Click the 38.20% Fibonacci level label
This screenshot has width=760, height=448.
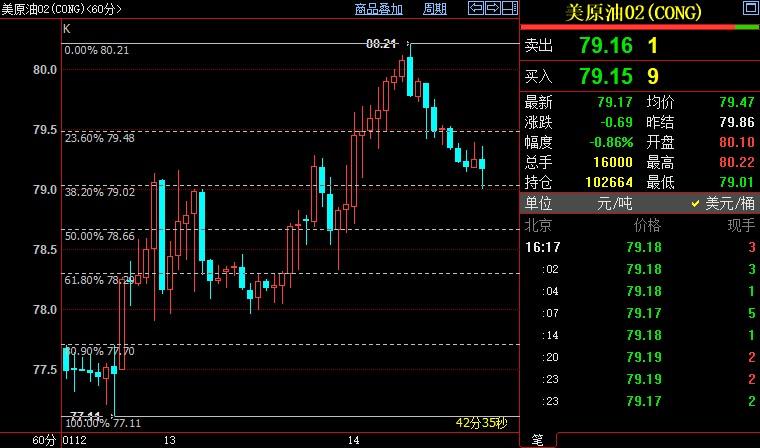click(x=100, y=192)
